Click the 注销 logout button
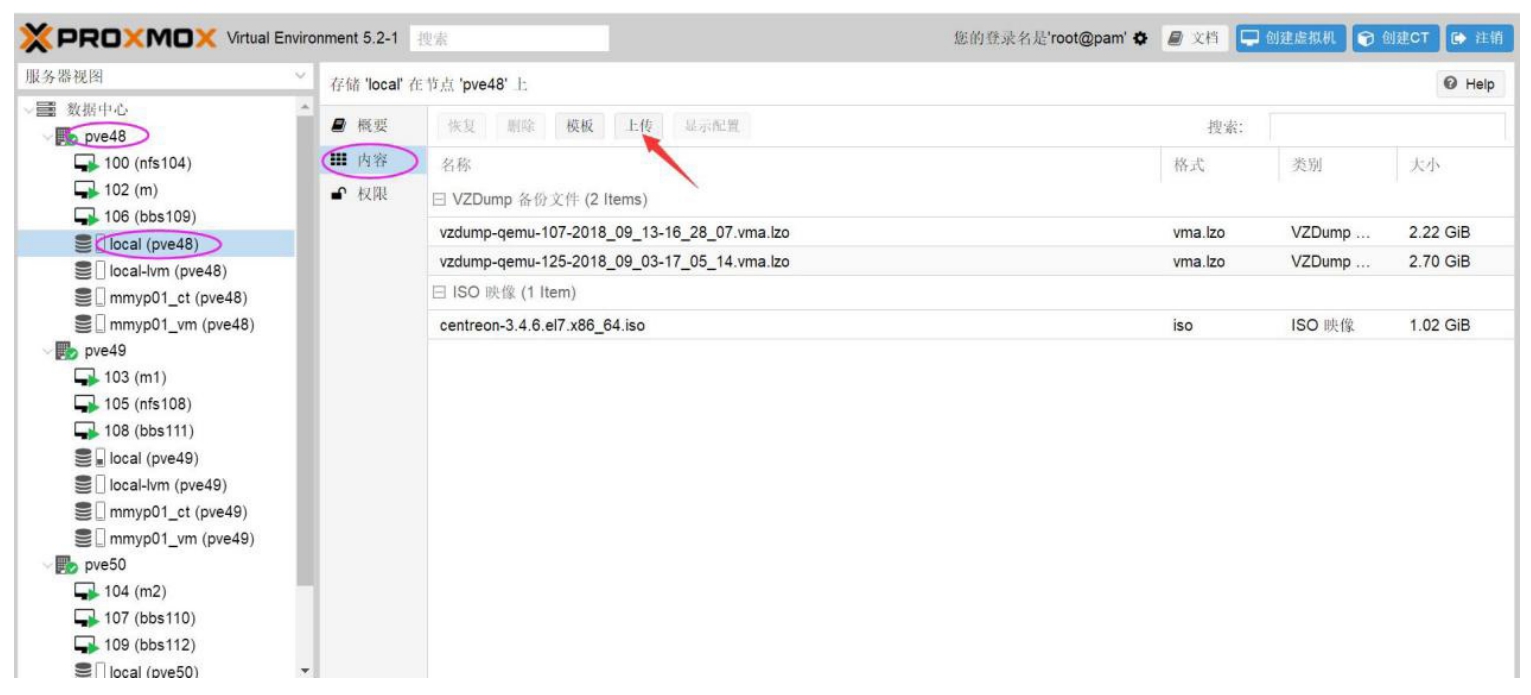 point(1477,38)
